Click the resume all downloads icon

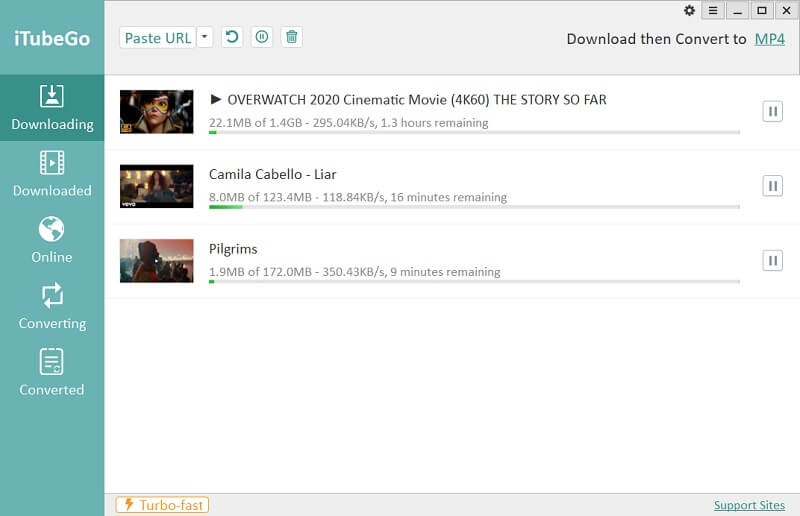click(x=232, y=37)
